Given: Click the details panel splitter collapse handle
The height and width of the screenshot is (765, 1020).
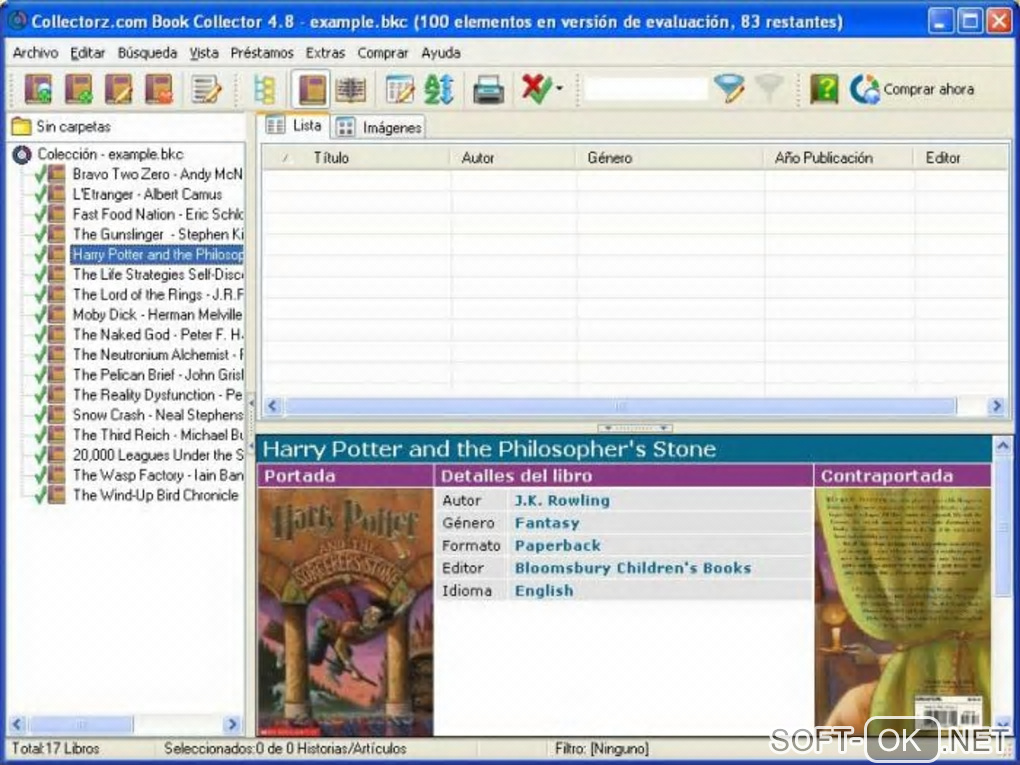Looking at the screenshot, I should [635, 428].
